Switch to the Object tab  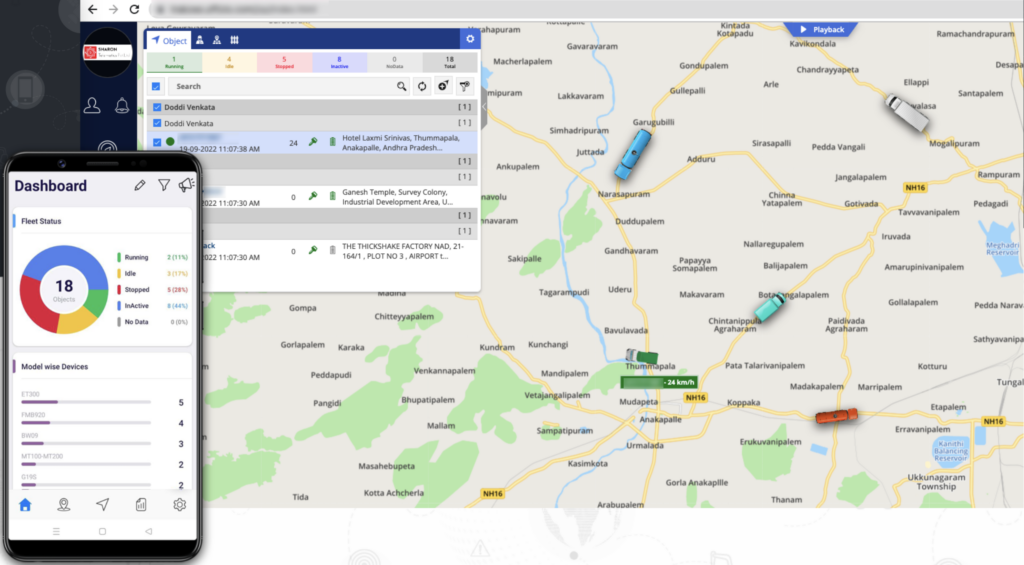(168, 40)
